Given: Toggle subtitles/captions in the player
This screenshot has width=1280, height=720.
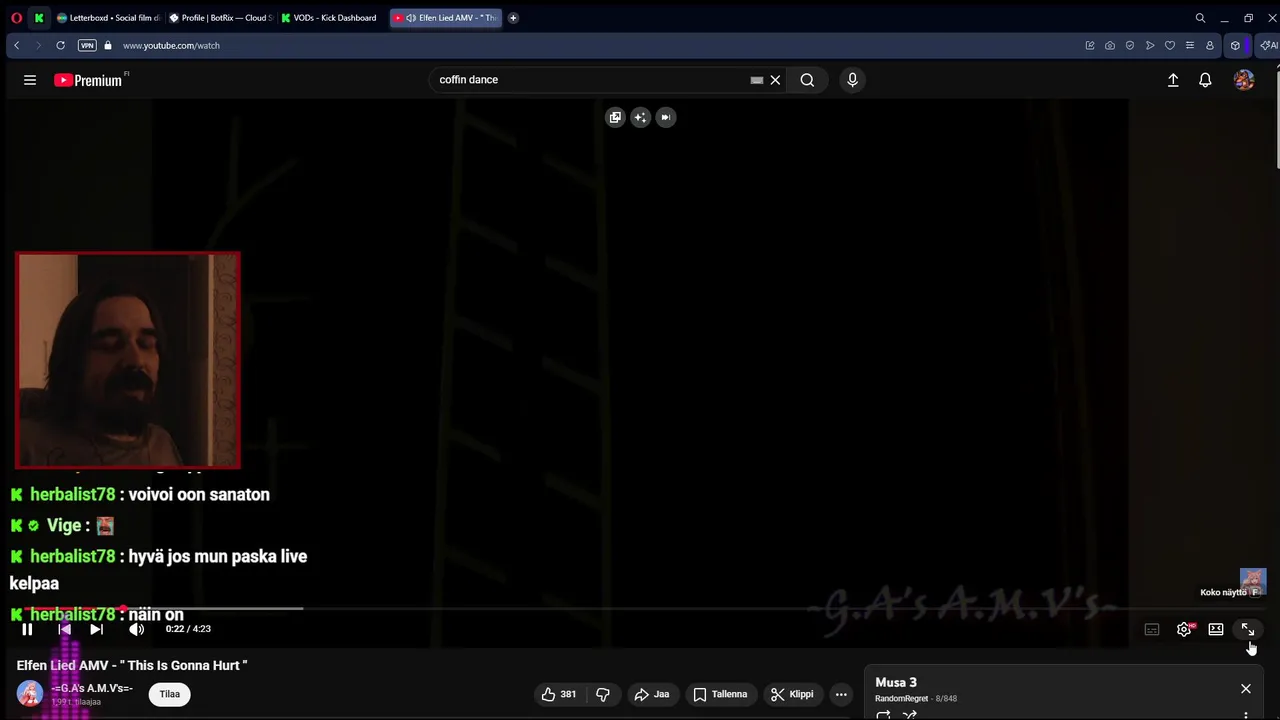Looking at the screenshot, I should 1152,629.
